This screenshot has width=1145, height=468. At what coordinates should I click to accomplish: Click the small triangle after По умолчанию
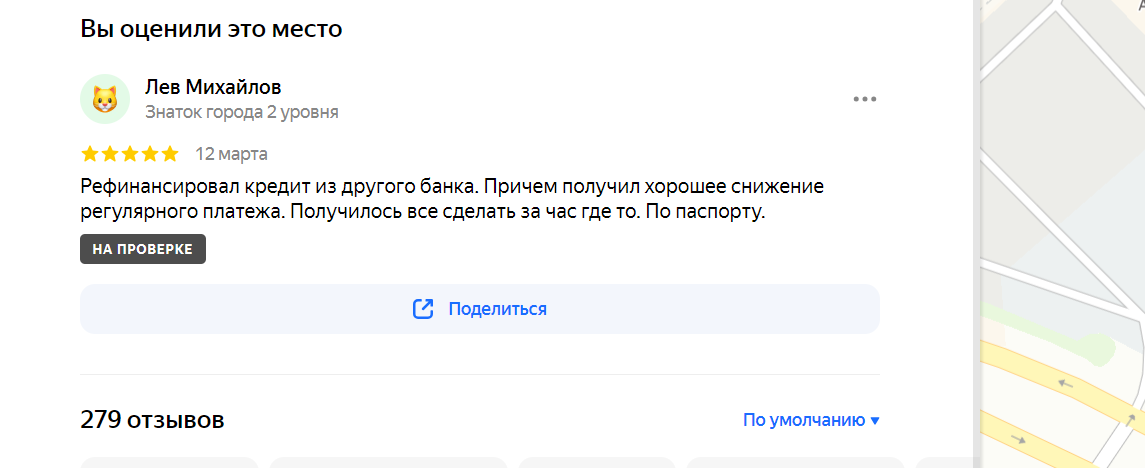(x=876, y=421)
